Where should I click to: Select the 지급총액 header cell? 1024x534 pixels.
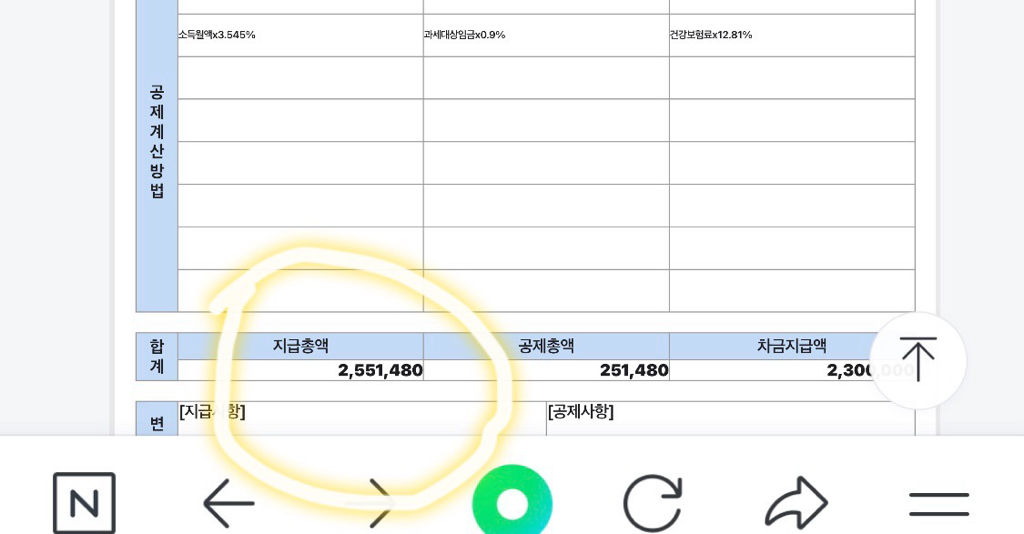click(x=300, y=346)
